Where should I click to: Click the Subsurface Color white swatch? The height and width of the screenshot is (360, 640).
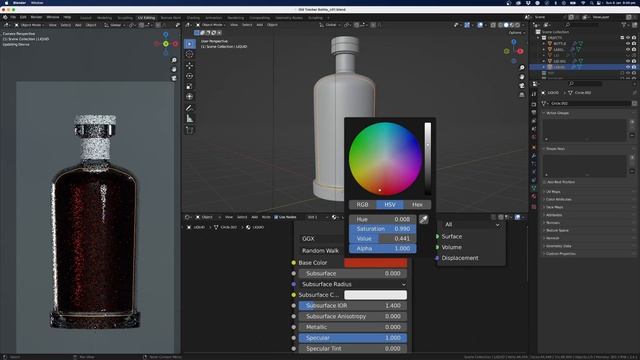pos(376,295)
